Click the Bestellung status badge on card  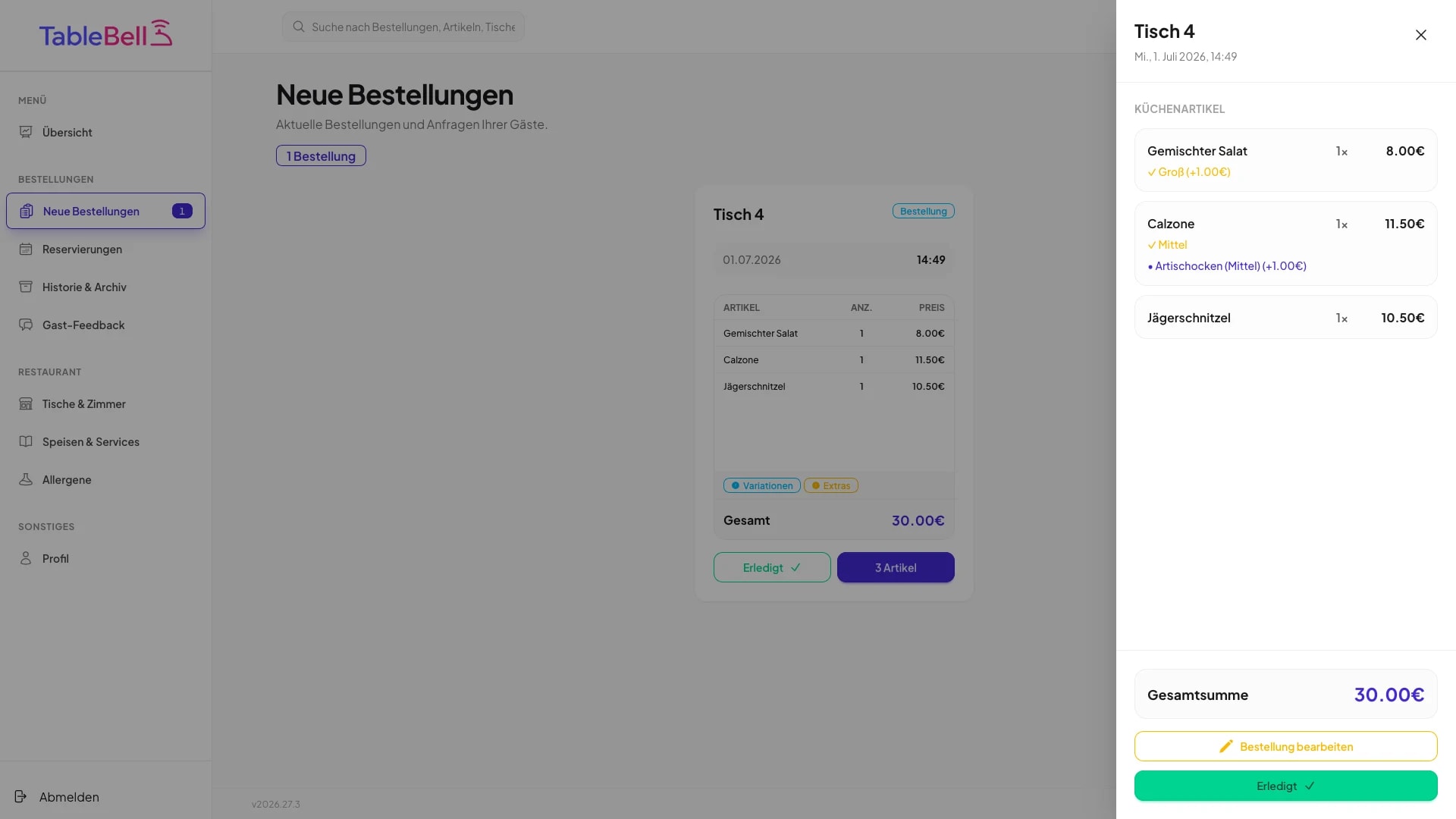[923, 211]
